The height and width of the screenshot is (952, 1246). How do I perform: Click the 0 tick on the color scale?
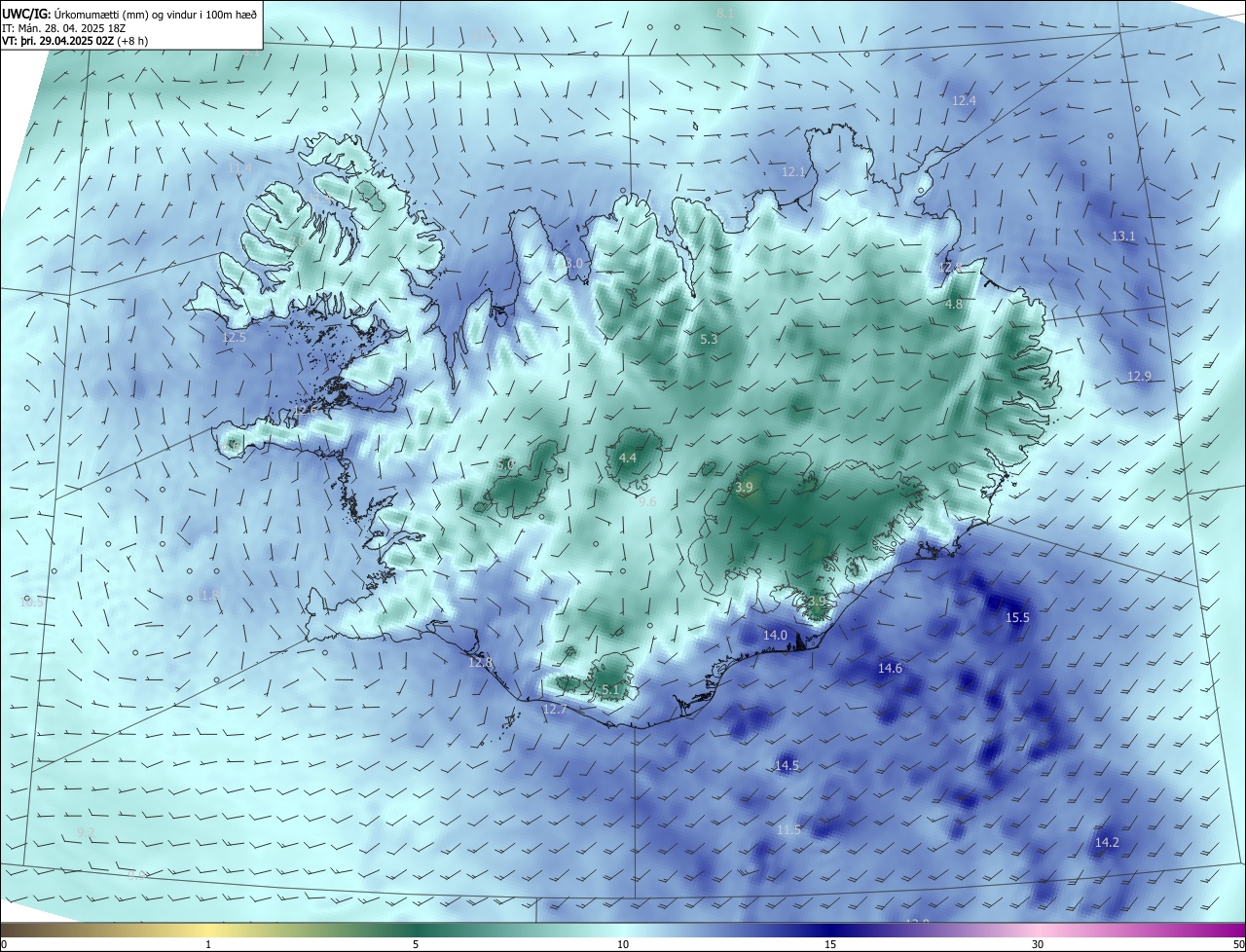point(4,944)
